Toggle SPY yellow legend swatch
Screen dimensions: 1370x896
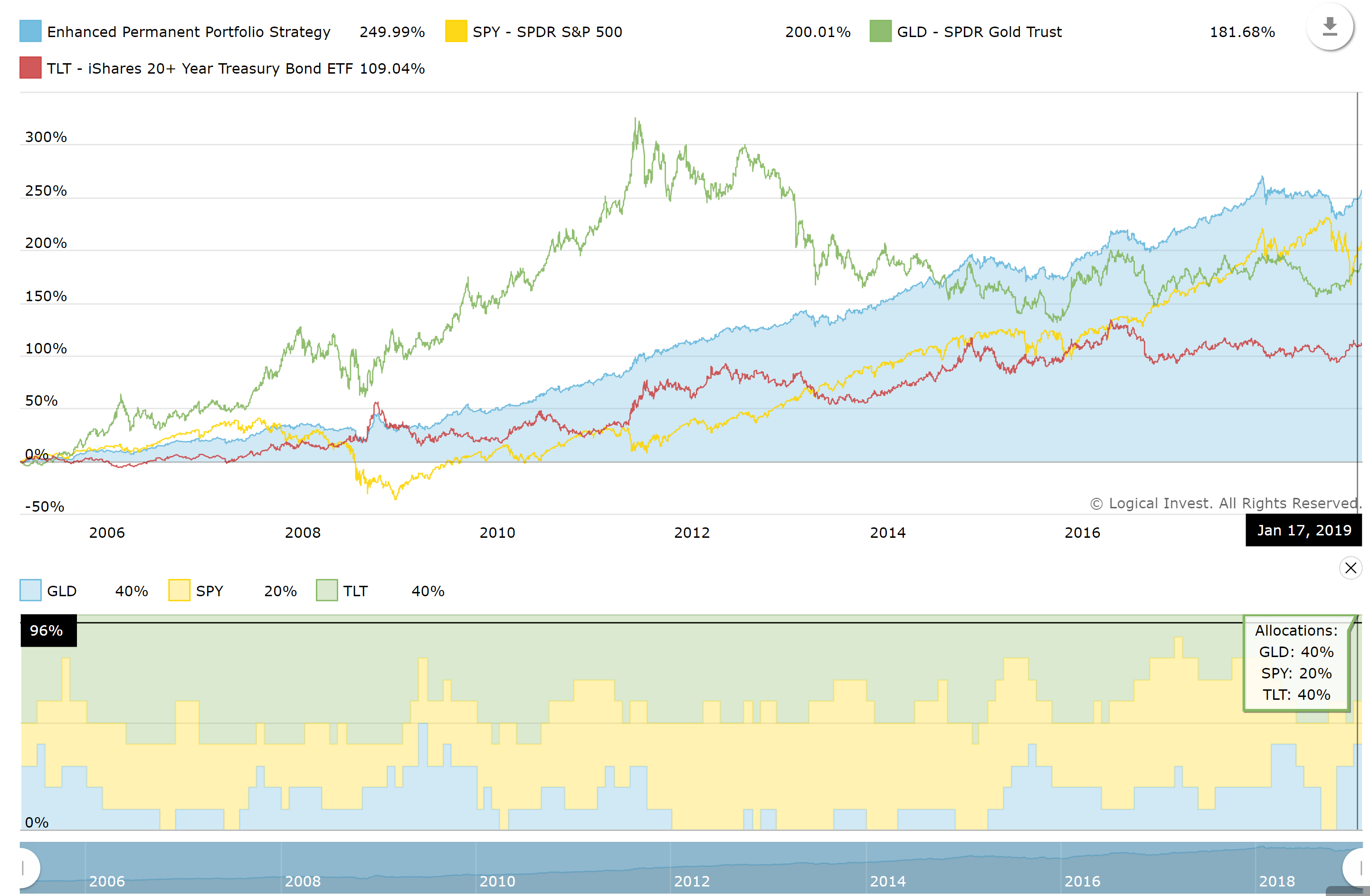pyautogui.click(x=456, y=31)
